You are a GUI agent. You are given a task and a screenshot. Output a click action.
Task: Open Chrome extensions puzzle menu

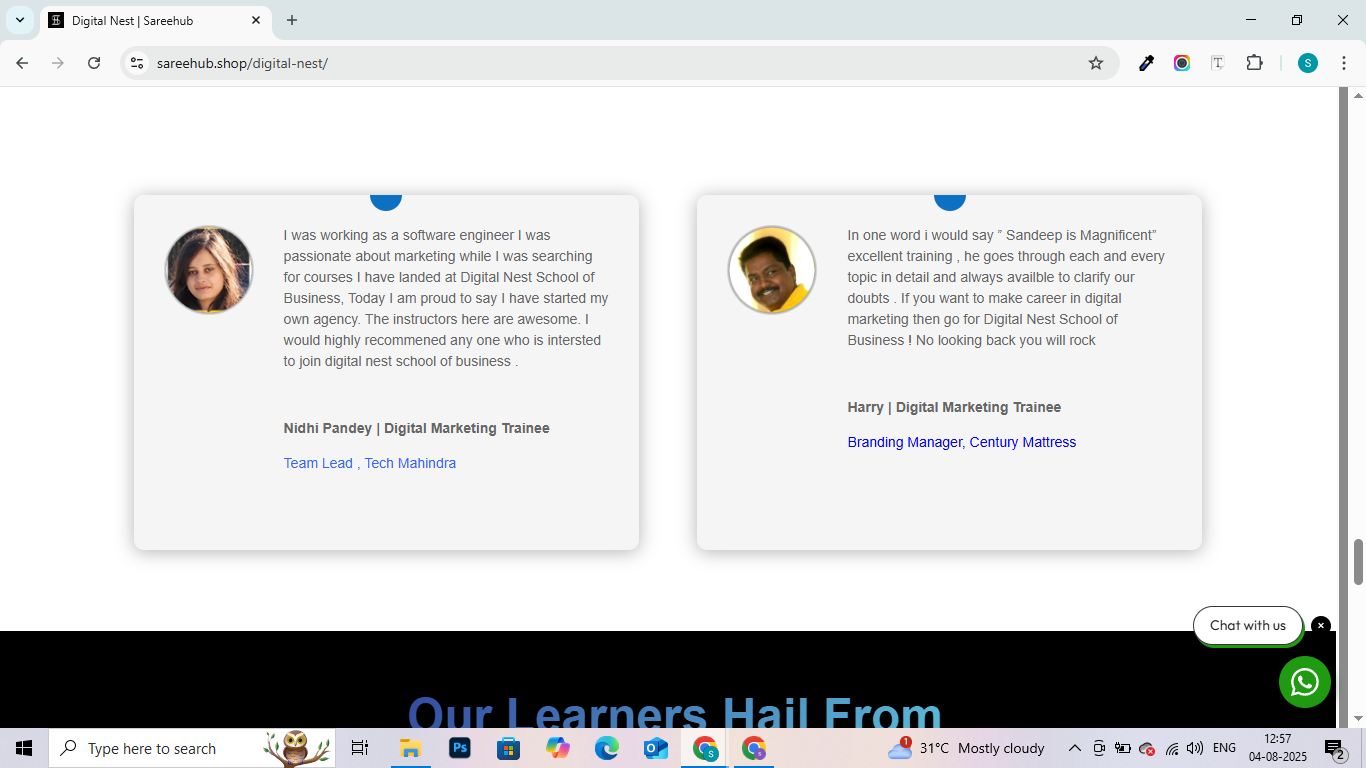point(1254,63)
